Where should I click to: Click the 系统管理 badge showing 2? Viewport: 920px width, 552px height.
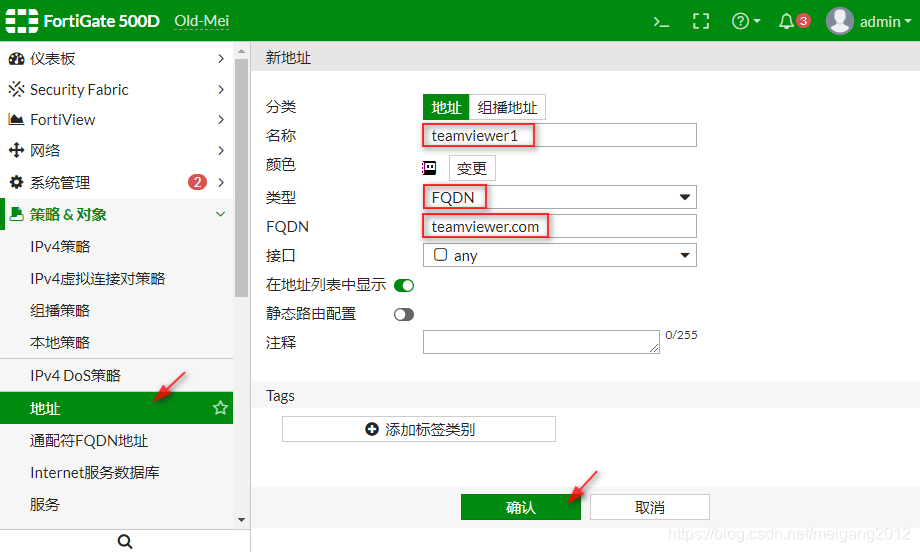(x=197, y=182)
